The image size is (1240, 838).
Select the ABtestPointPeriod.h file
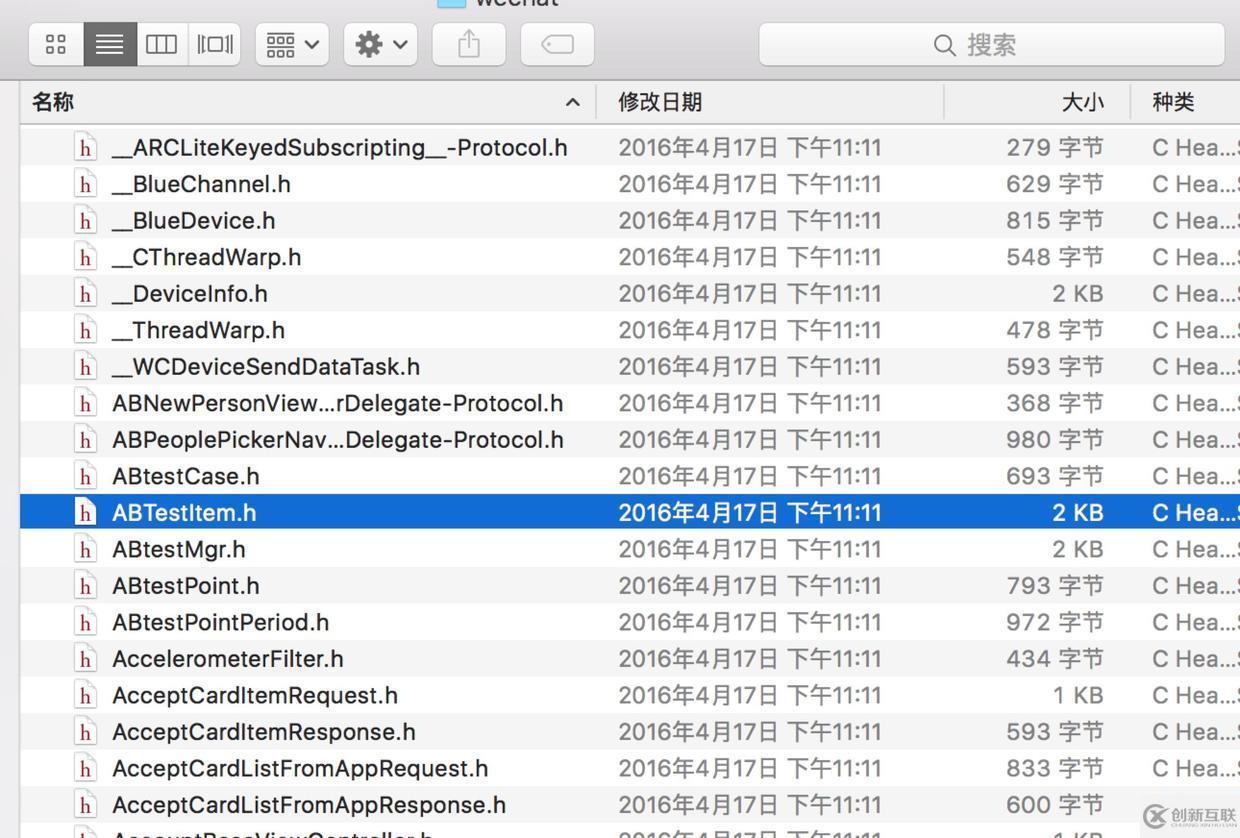pos(221,622)
